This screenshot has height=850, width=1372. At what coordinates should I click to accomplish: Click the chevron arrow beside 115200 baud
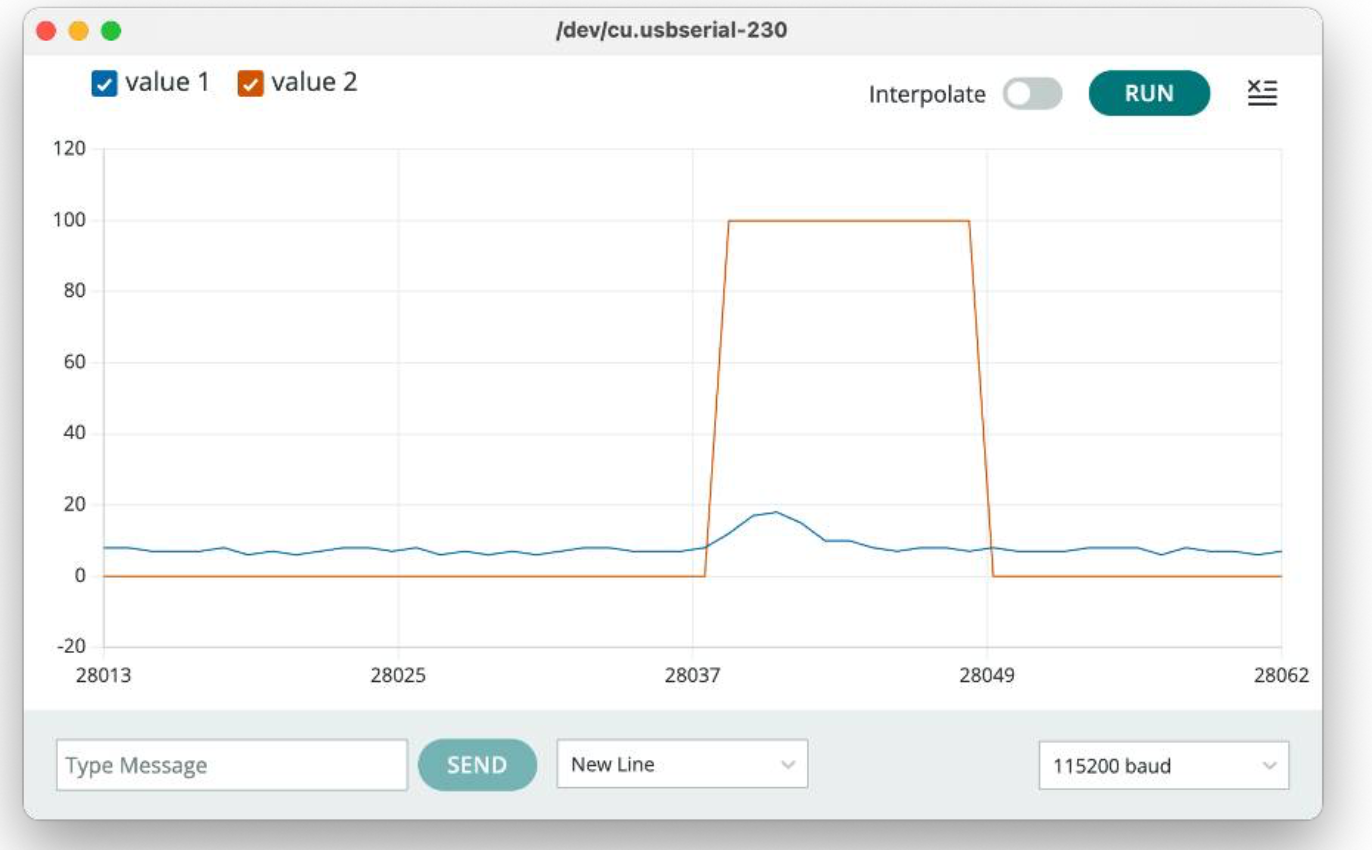pyautogui.click(x=1270, y=766)
